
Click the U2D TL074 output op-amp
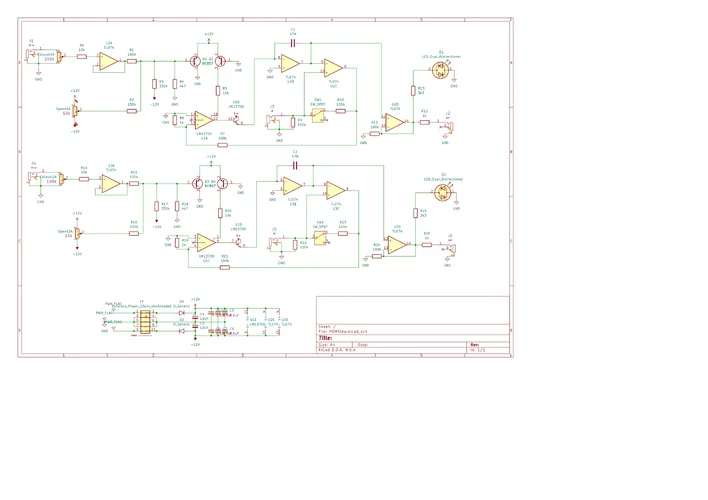click(395, 122)
